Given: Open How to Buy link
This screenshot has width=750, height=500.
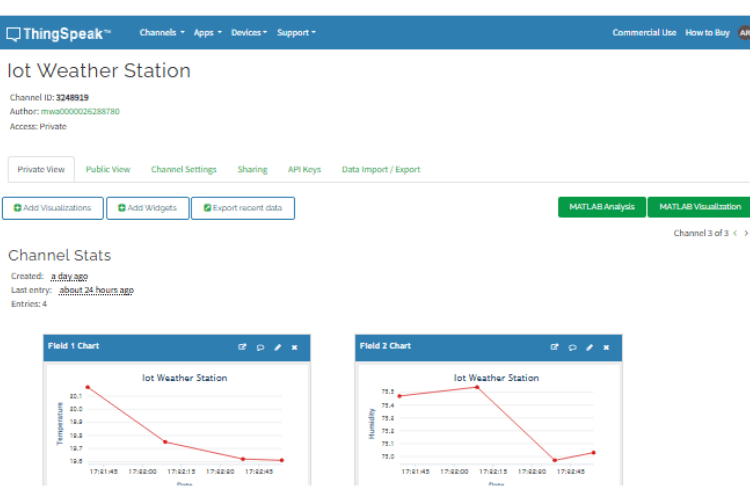Looking at the screenshot, I should pos(707,33).
